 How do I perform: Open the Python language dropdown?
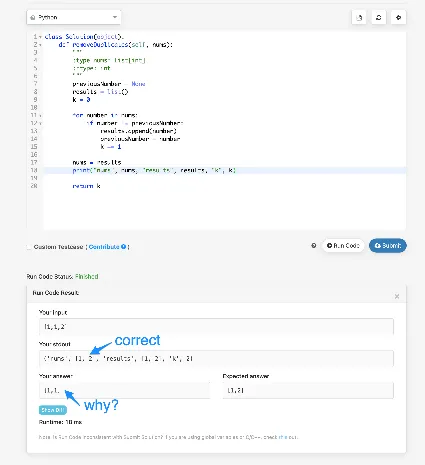[x=74, y=17]
